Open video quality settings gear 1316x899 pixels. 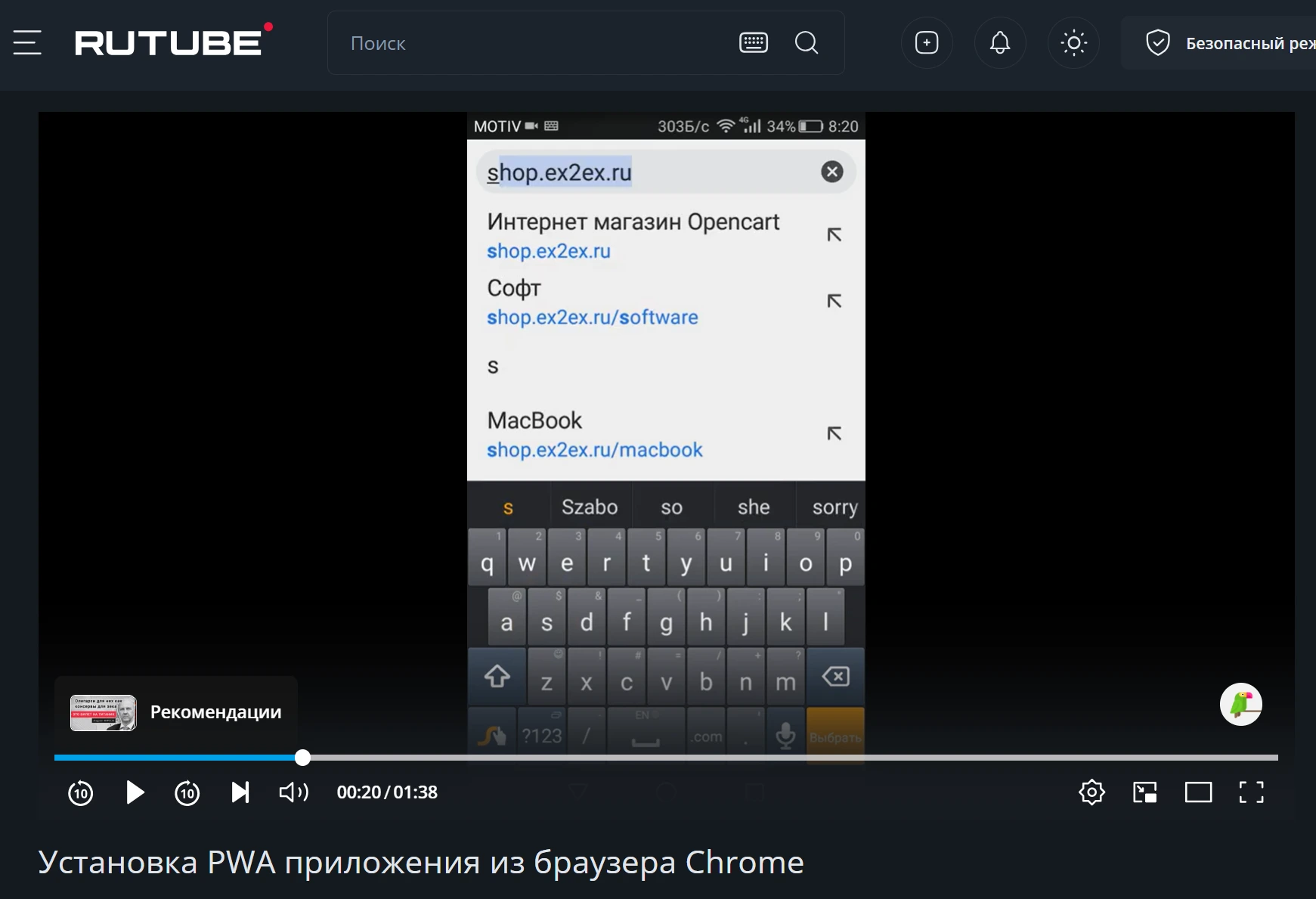(1092, 792)
